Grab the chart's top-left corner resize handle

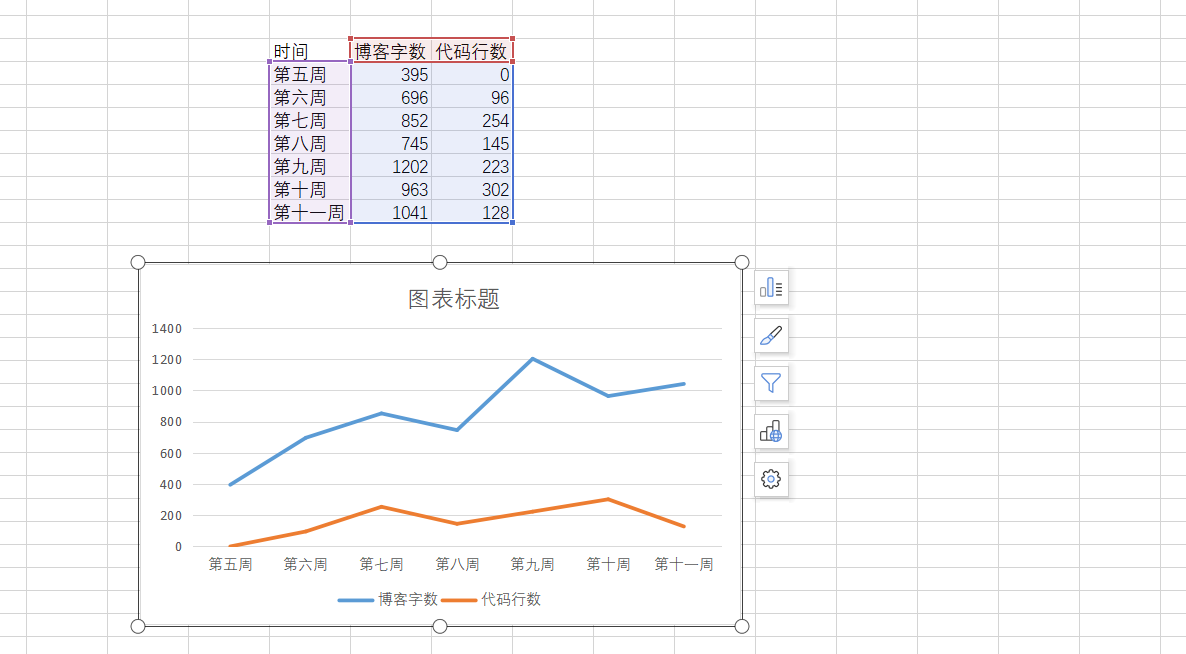(138, 262)
